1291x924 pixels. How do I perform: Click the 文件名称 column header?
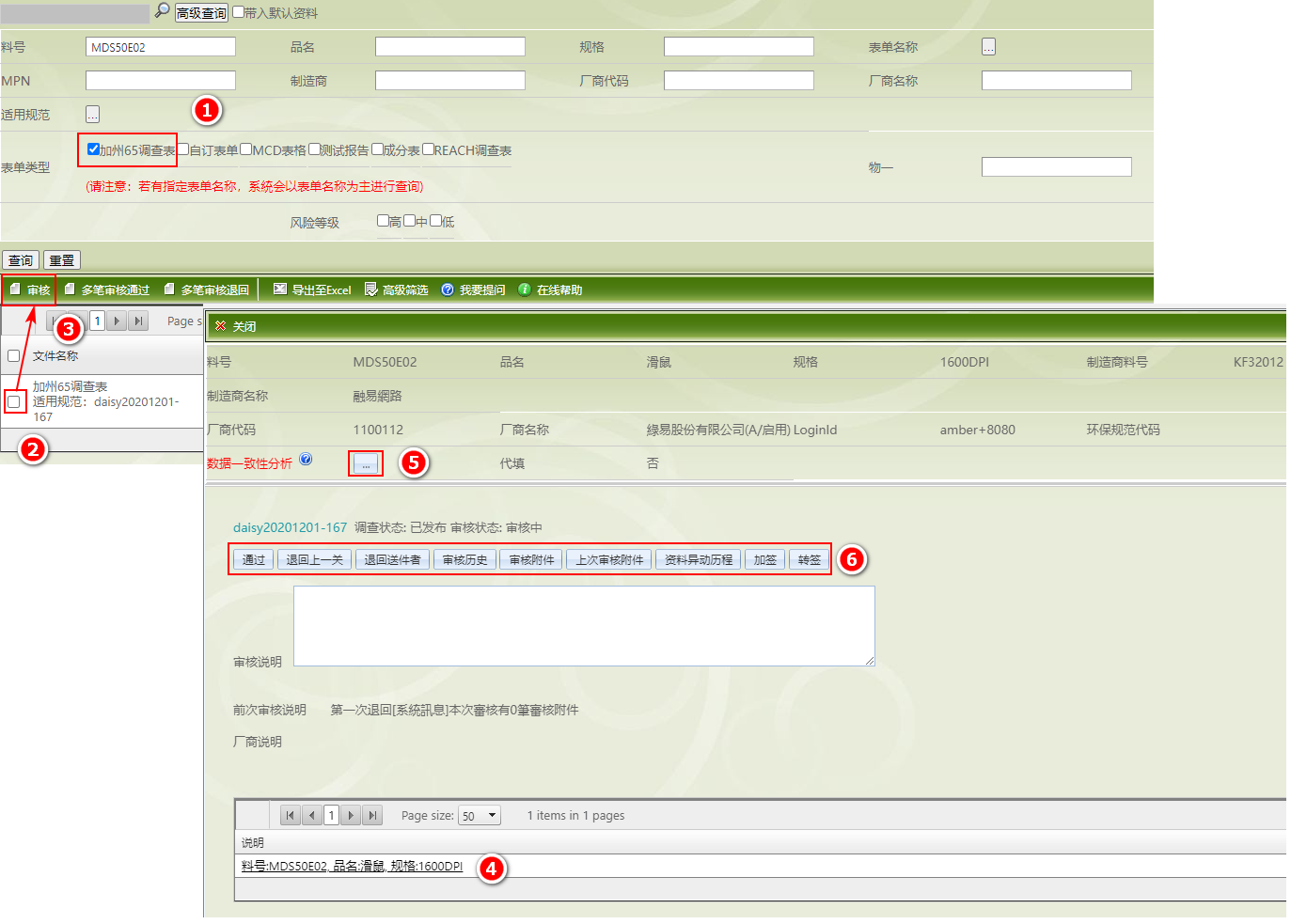[x=55, y=356]
